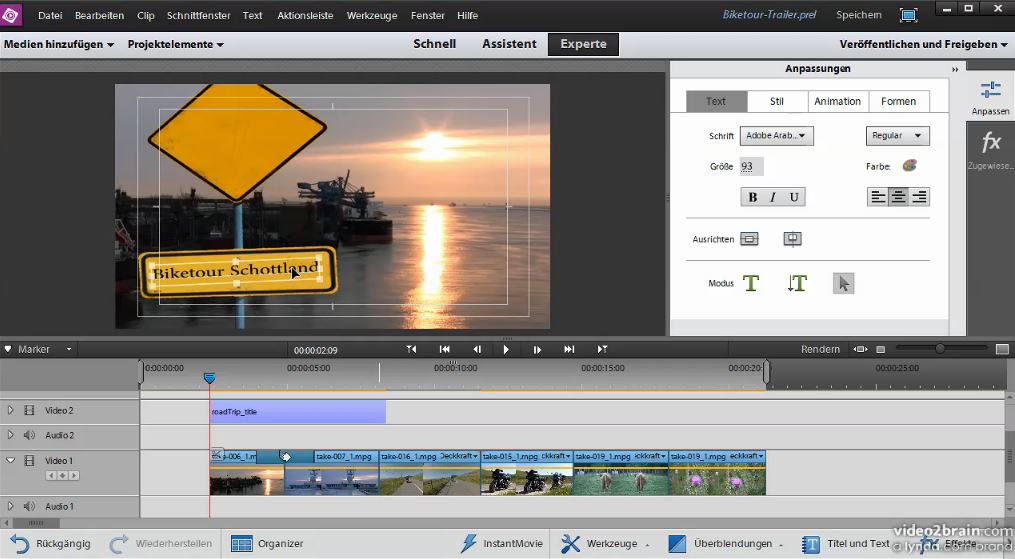Select the horizontal Type tool
Screen dimensions: 1015x559
click(x=751, y=283)
